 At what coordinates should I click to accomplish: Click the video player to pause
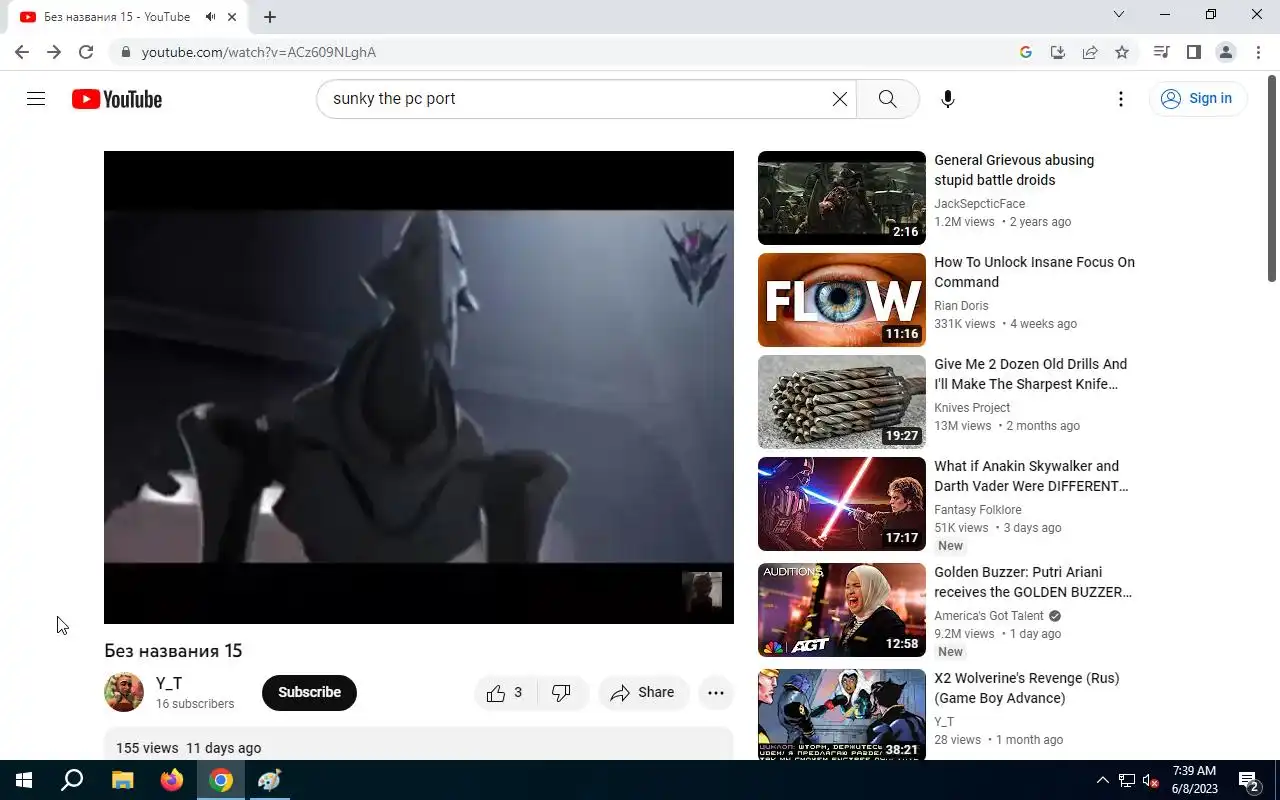click(x=419, y=387)
